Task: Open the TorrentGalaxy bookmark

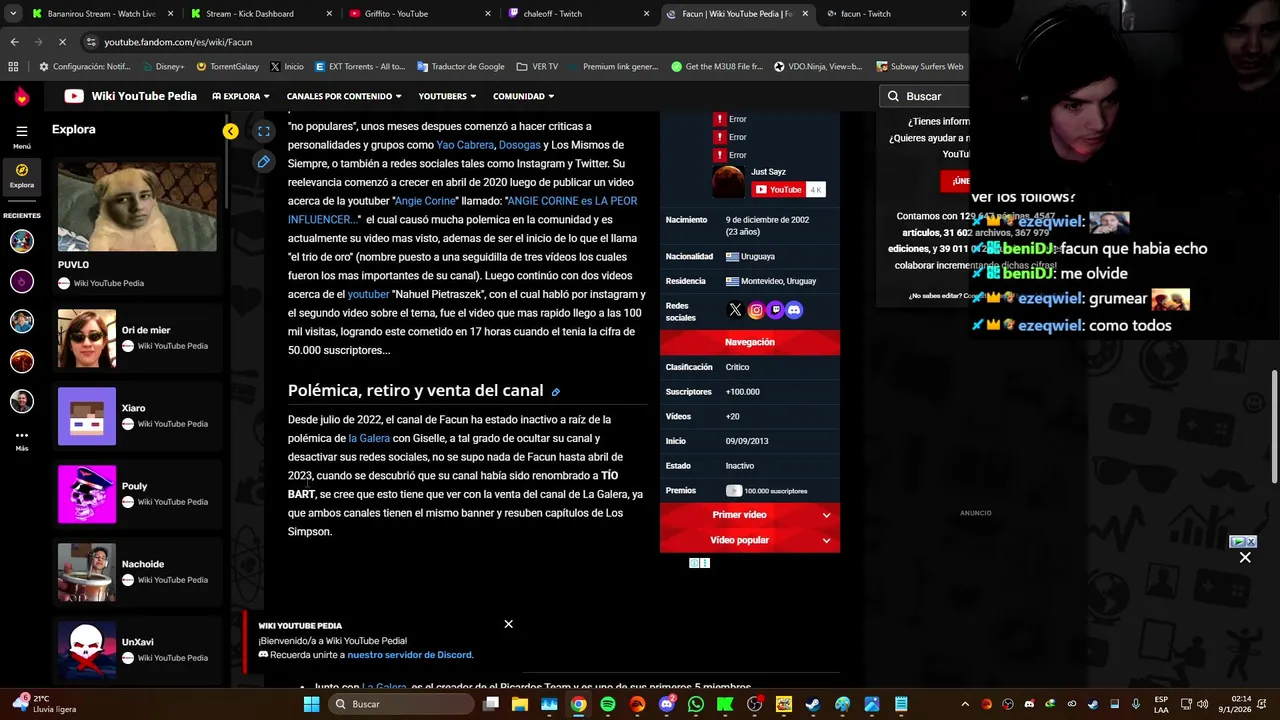Action: [x=227, y=67]
